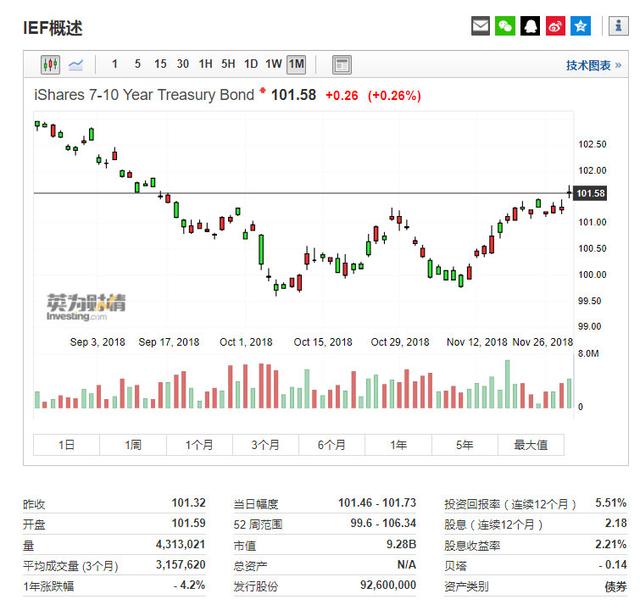
Task: Click the 市值 value 9.28B
Action: click(x=401, y=544)
